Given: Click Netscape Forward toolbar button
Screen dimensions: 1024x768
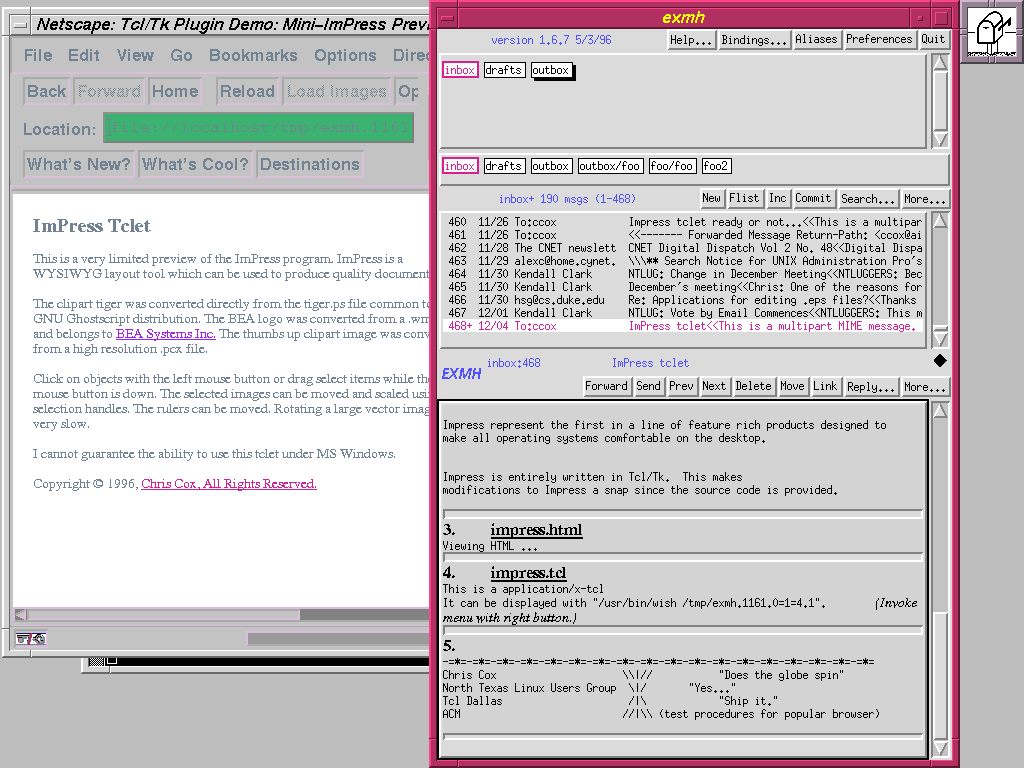Looking at the screenshot, I should pos(109,91).
